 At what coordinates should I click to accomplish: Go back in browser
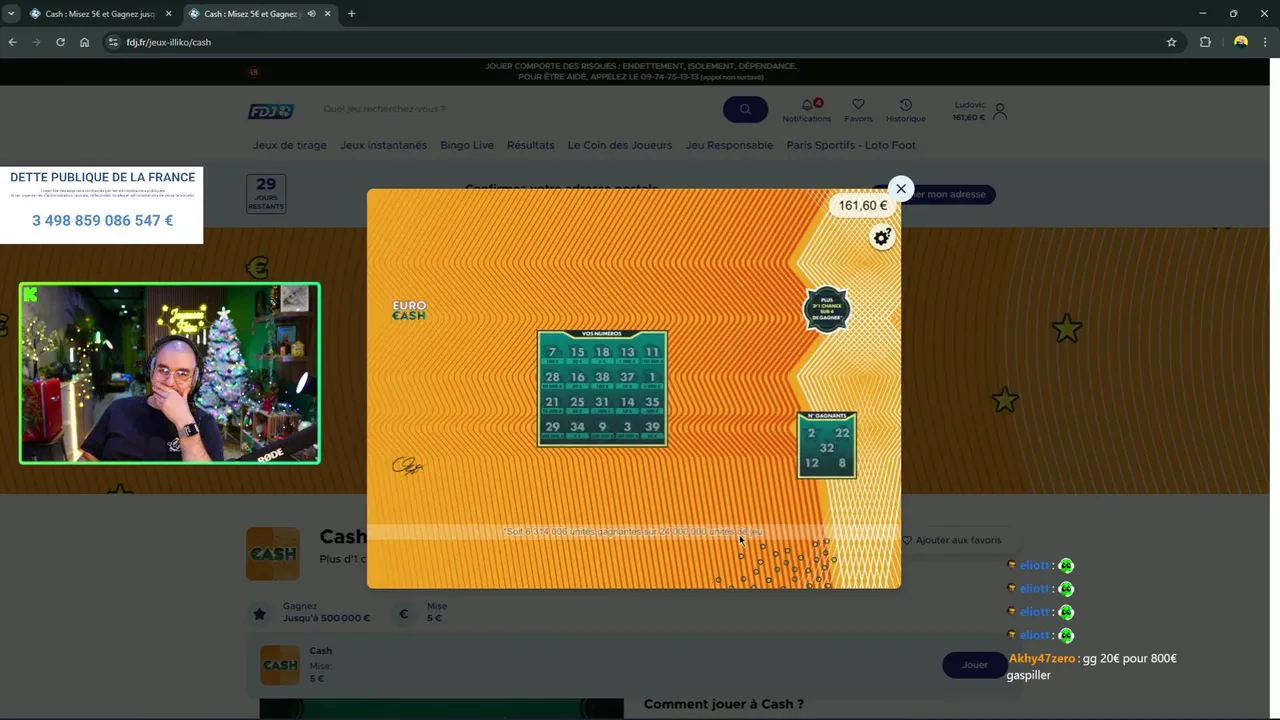pyautogui.click(x=12, y=42)
